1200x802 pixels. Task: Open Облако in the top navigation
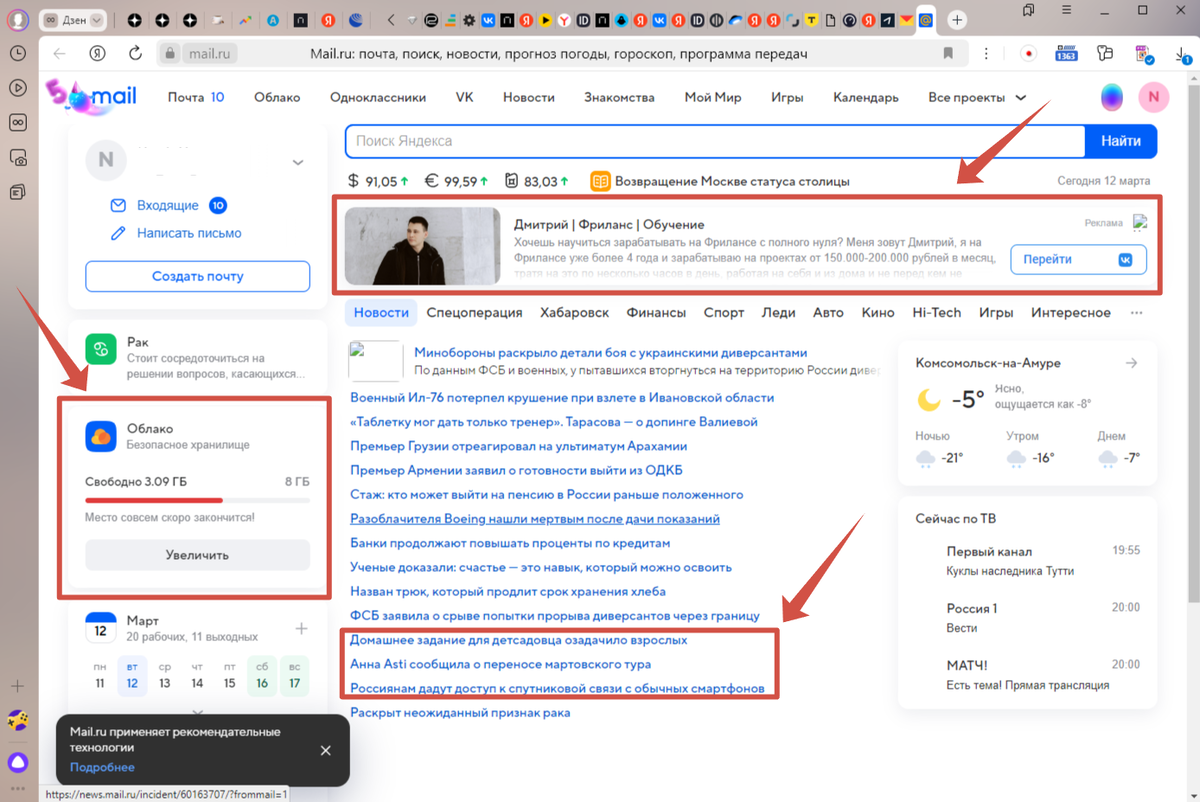277,97
